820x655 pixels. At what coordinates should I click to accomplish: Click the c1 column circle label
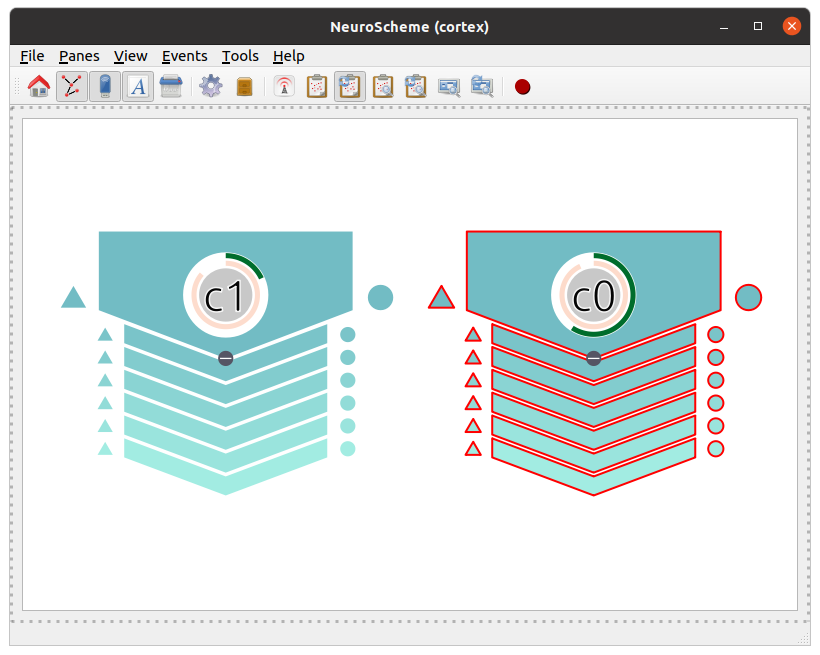point(225,296)
